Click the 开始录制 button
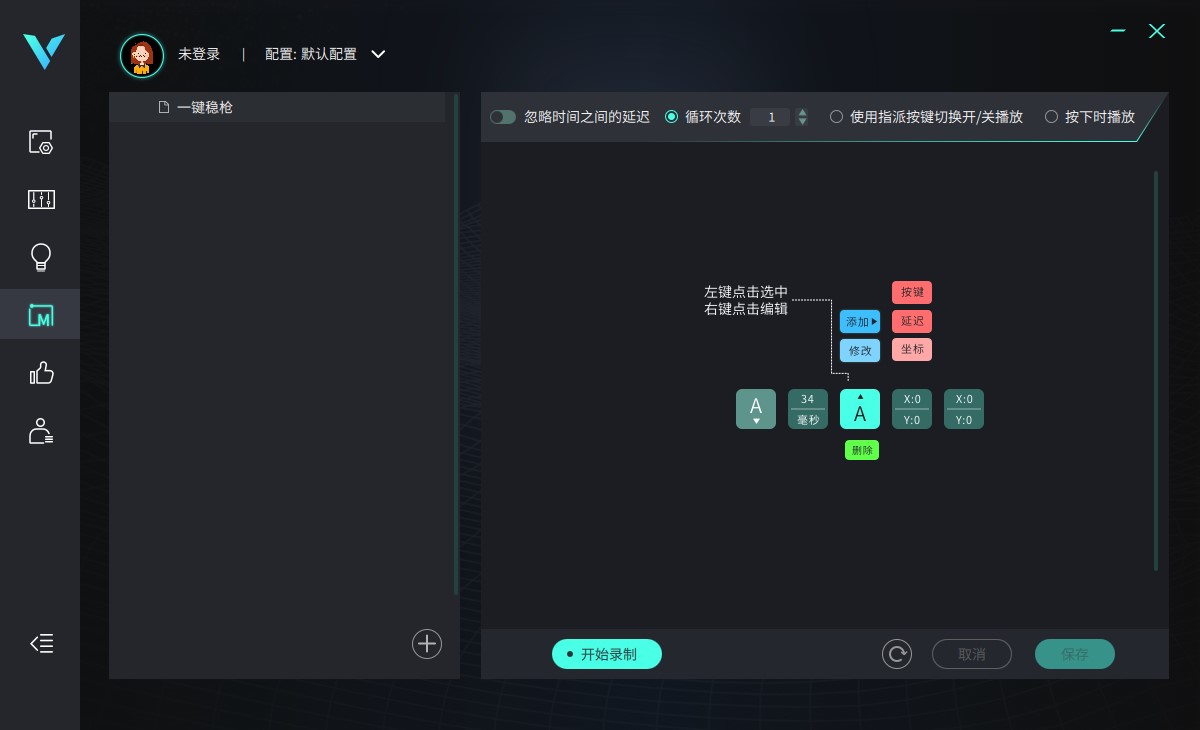The image size is (1200, 730). pos(607,654)
